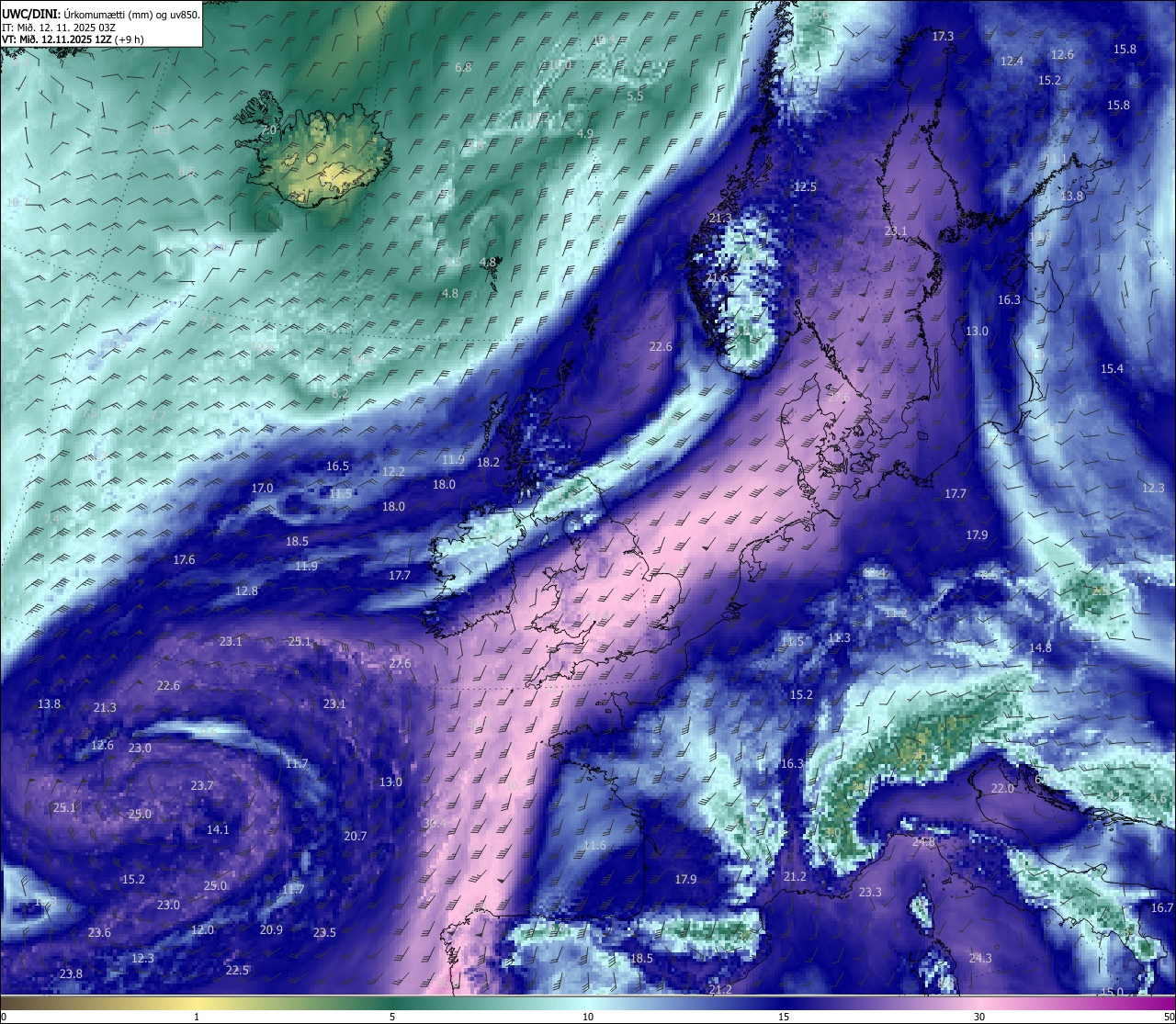Viewport: 1176px width, 1024px height.
Task: Click the 'IT: Mið. 12. 11. 2025 03Z' line
Action: (57, 27)
